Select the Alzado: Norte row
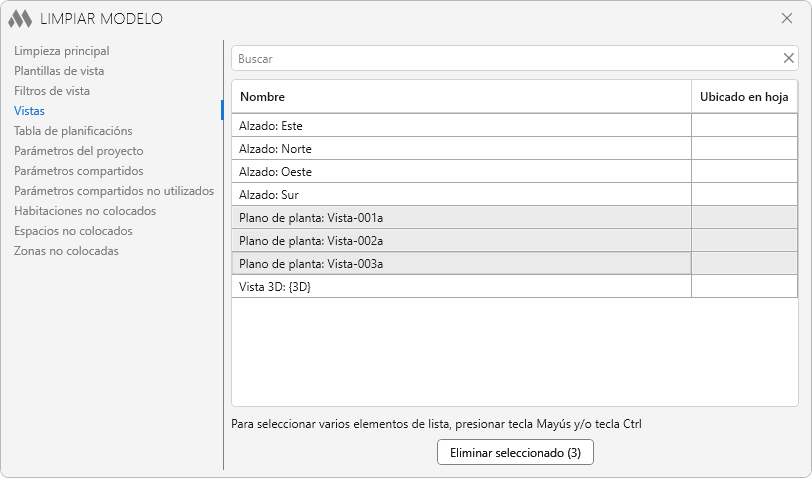 click(x=460, y=149)
